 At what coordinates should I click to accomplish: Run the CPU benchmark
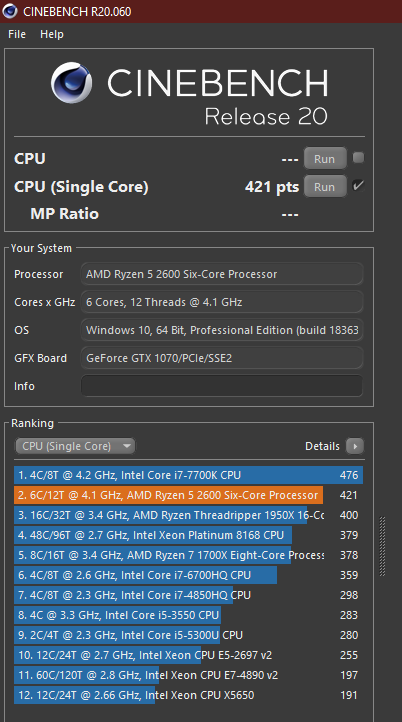325,158
